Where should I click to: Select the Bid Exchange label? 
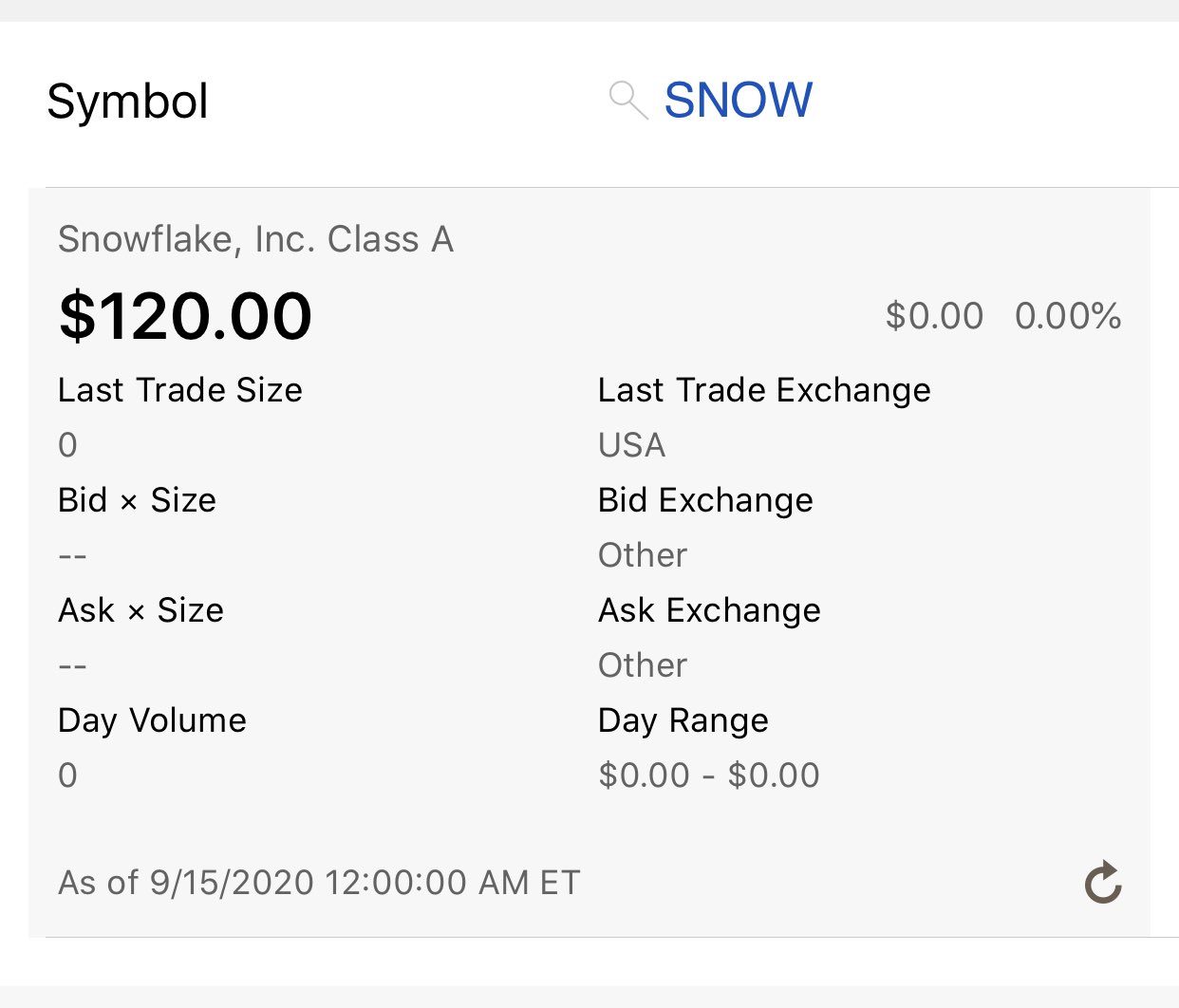point(705,500)
